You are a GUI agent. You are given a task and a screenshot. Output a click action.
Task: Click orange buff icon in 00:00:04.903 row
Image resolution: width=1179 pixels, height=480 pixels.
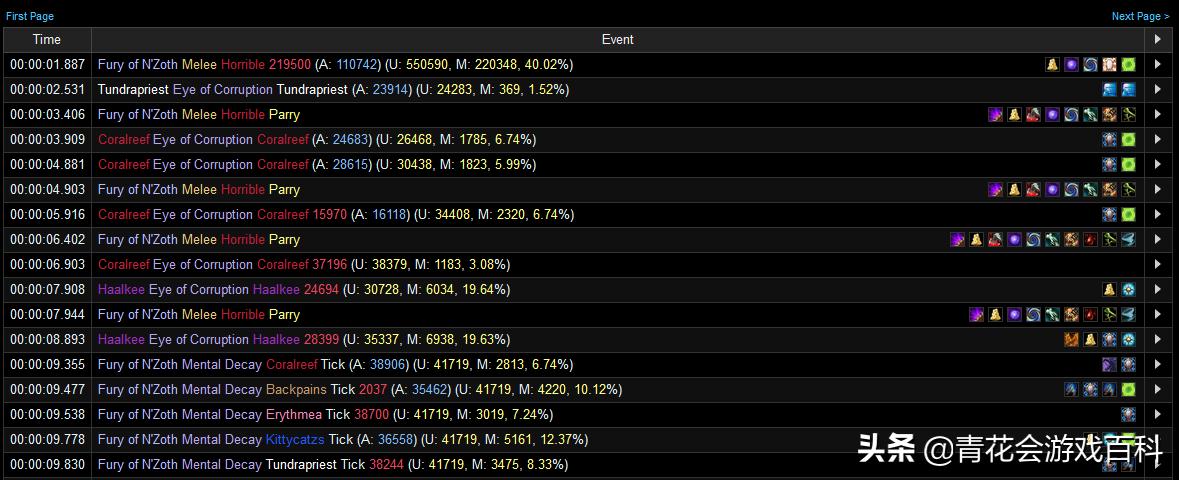tap(1109, 190)
